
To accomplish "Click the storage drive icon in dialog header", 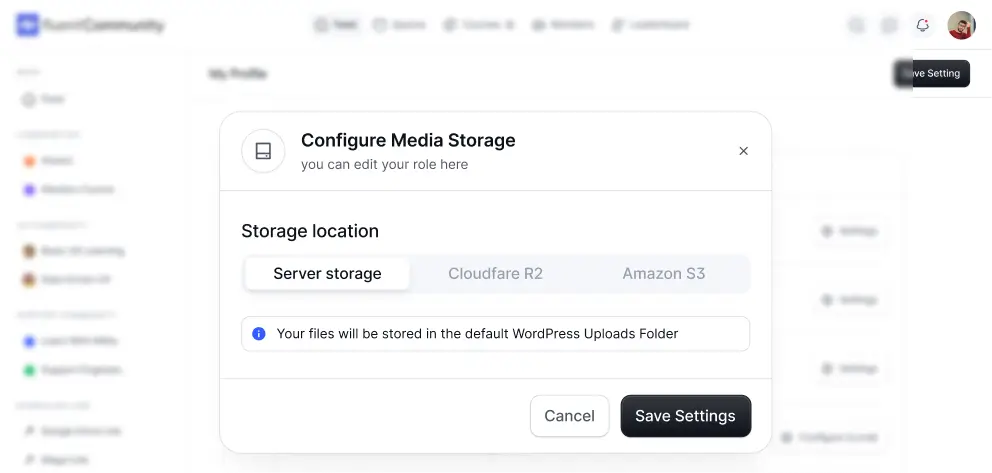I will coord(263,151).
